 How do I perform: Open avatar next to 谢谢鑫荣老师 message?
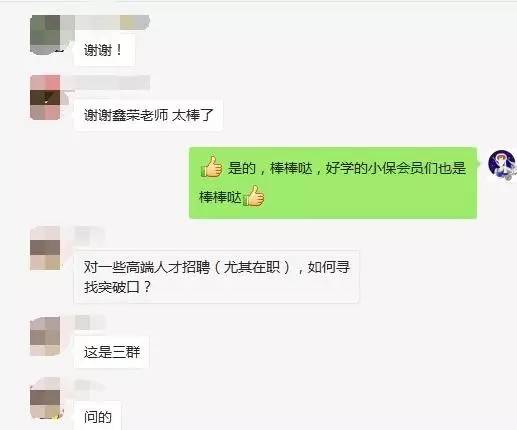tap(45, 97)
